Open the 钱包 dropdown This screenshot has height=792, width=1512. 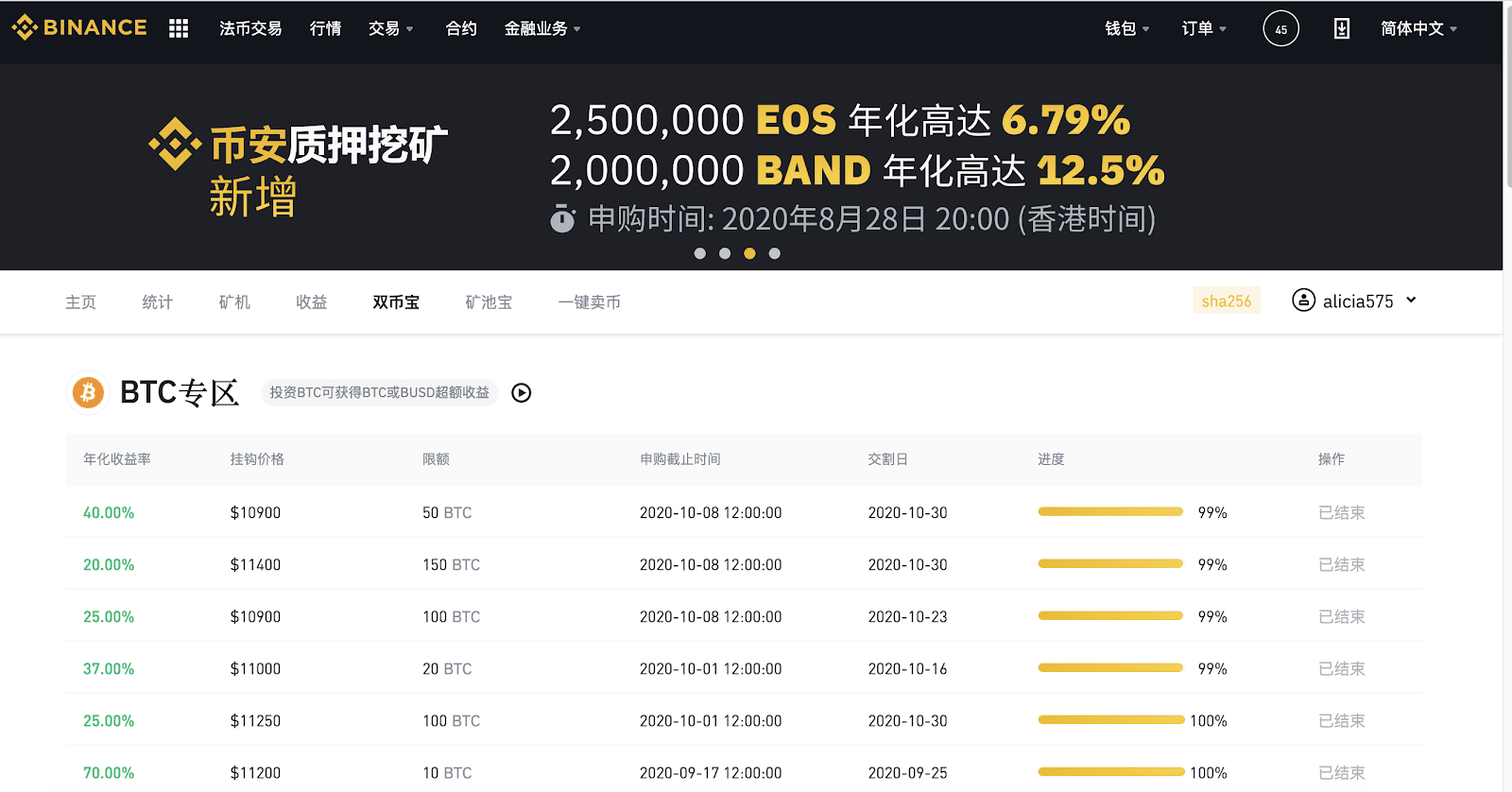point(1127,28)
